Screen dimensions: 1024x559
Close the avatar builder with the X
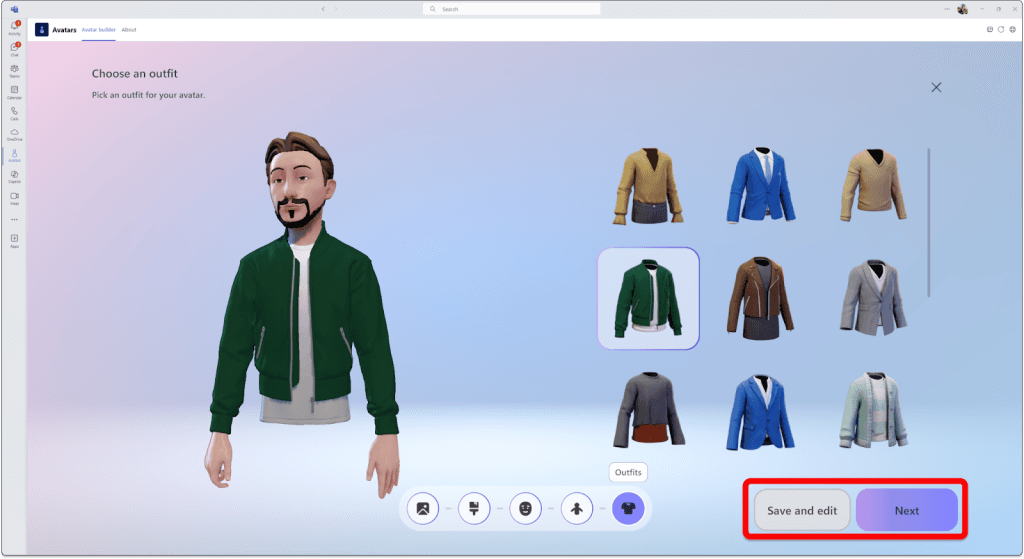[936, 88]
